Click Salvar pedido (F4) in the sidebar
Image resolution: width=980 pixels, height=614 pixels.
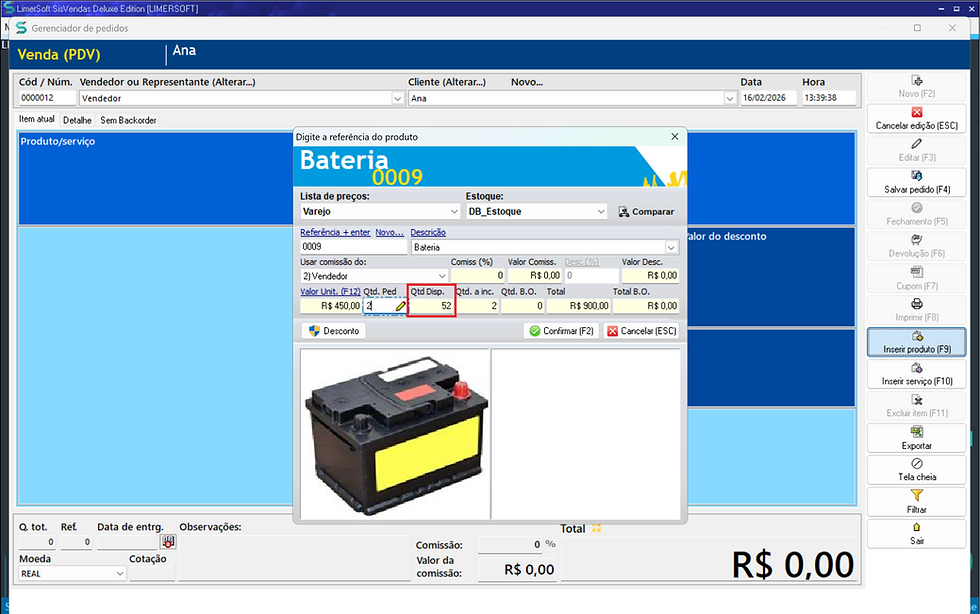915,183
